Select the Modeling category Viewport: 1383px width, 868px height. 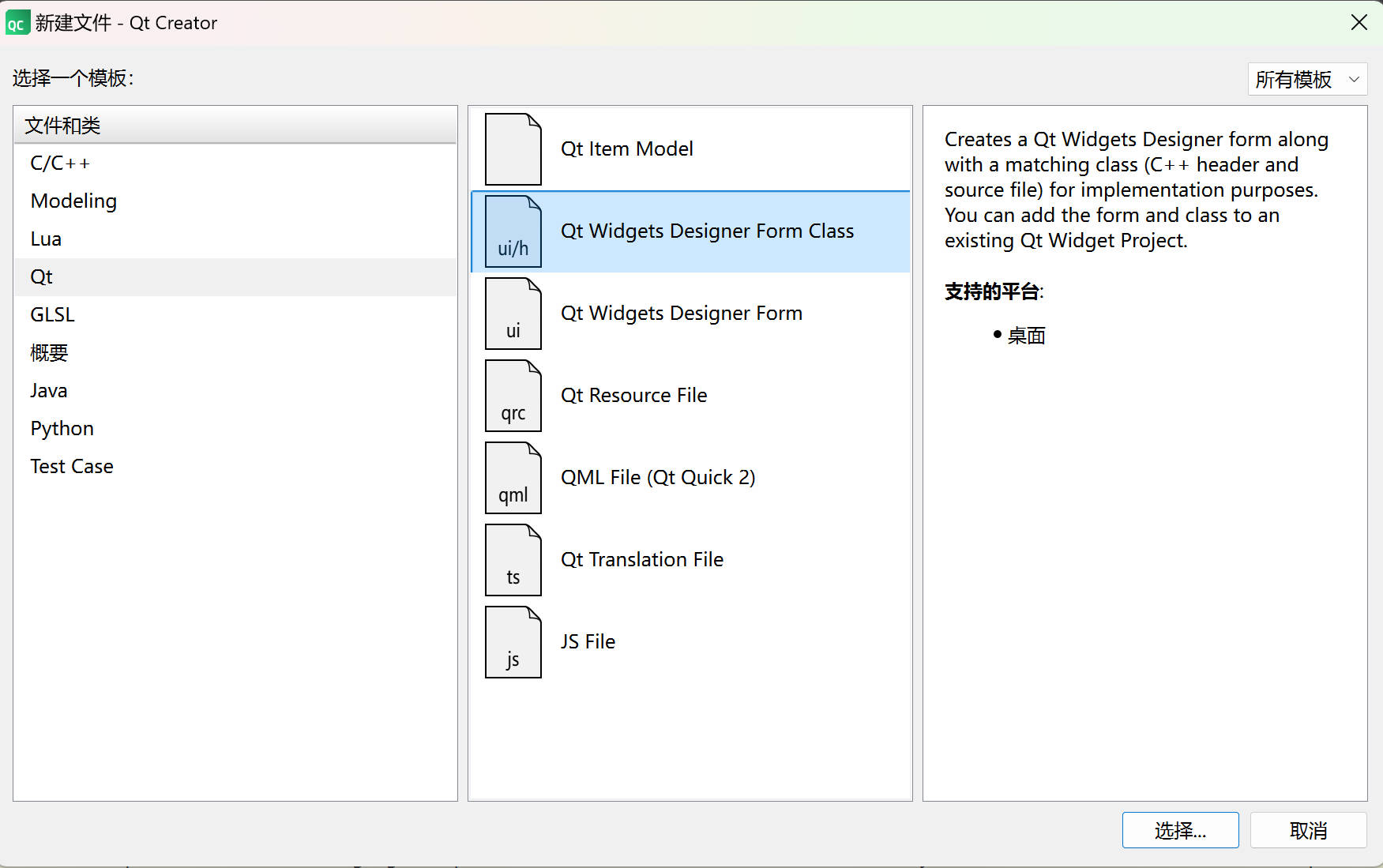coord(235,201)
